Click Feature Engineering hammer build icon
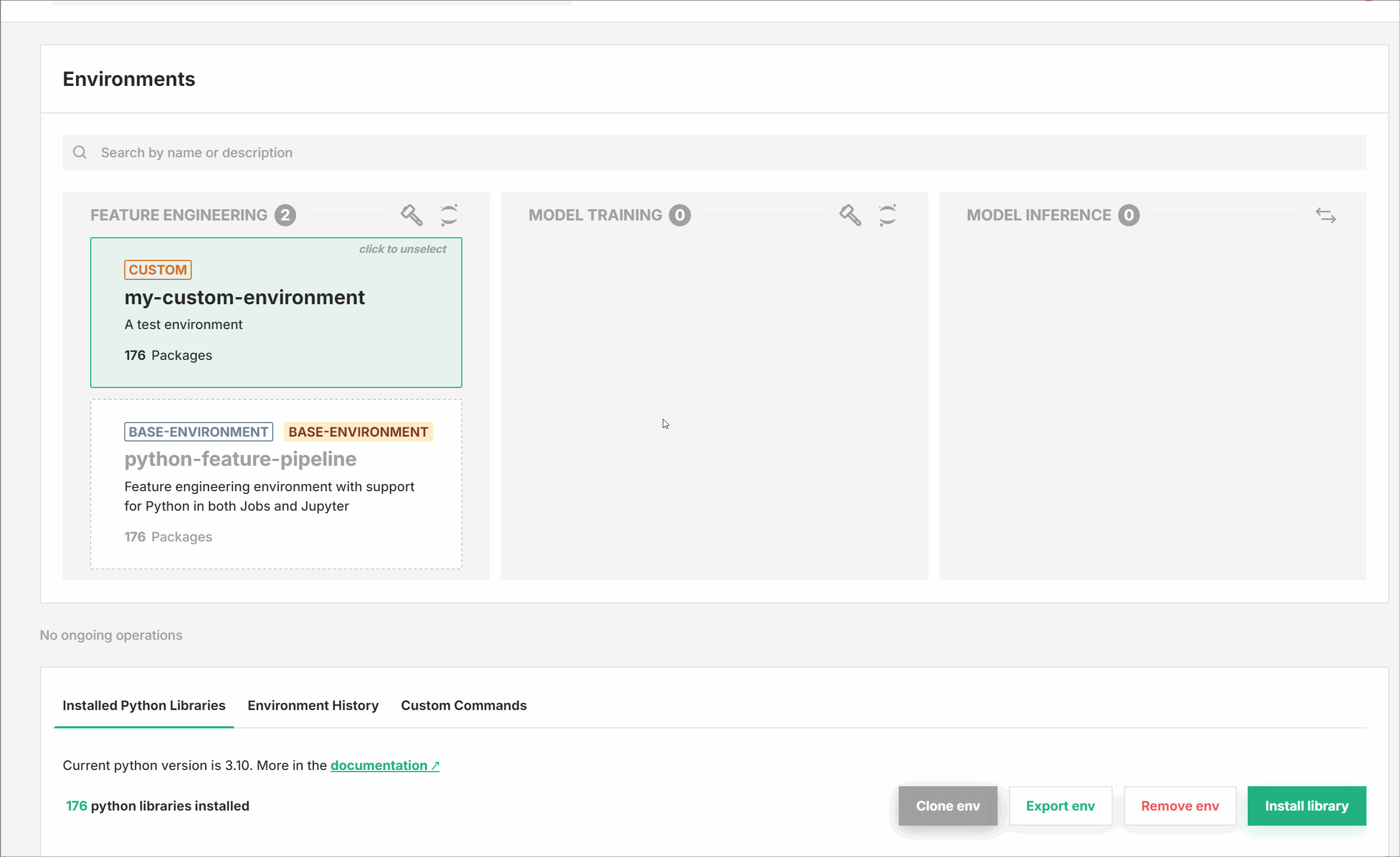Image resolution: width=1400 pixels, height=857 pixels. click(412, 215)
